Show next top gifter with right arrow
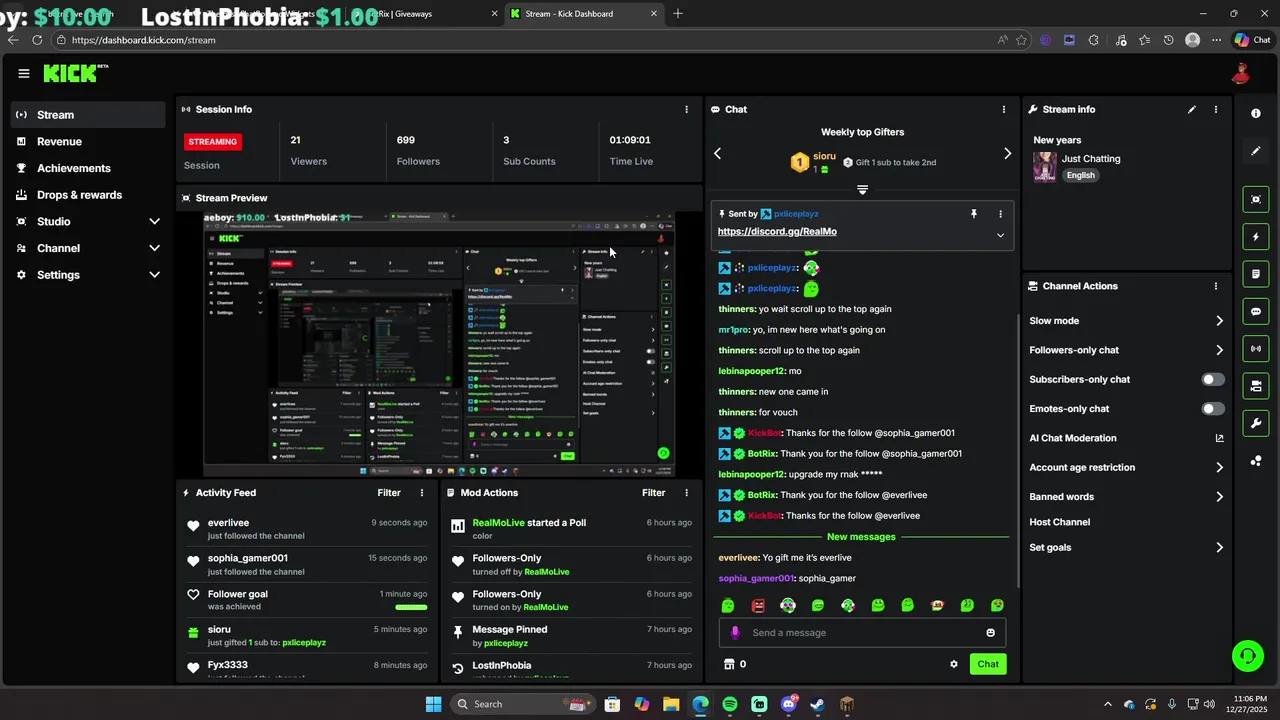 coord(1007,153)
